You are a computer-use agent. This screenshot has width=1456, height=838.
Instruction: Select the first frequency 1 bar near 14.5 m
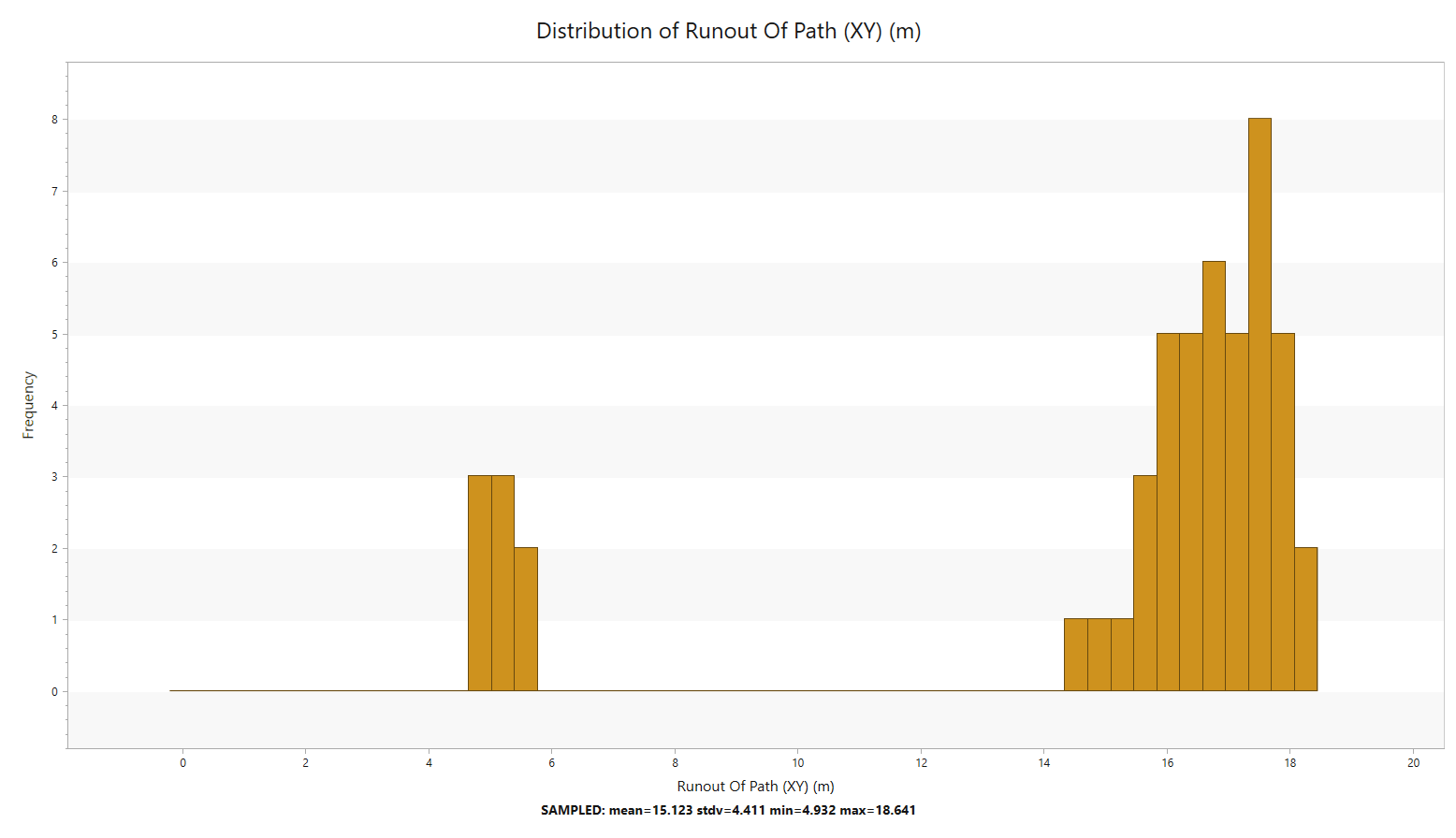pyautogui.click(x=1075, y=655)
